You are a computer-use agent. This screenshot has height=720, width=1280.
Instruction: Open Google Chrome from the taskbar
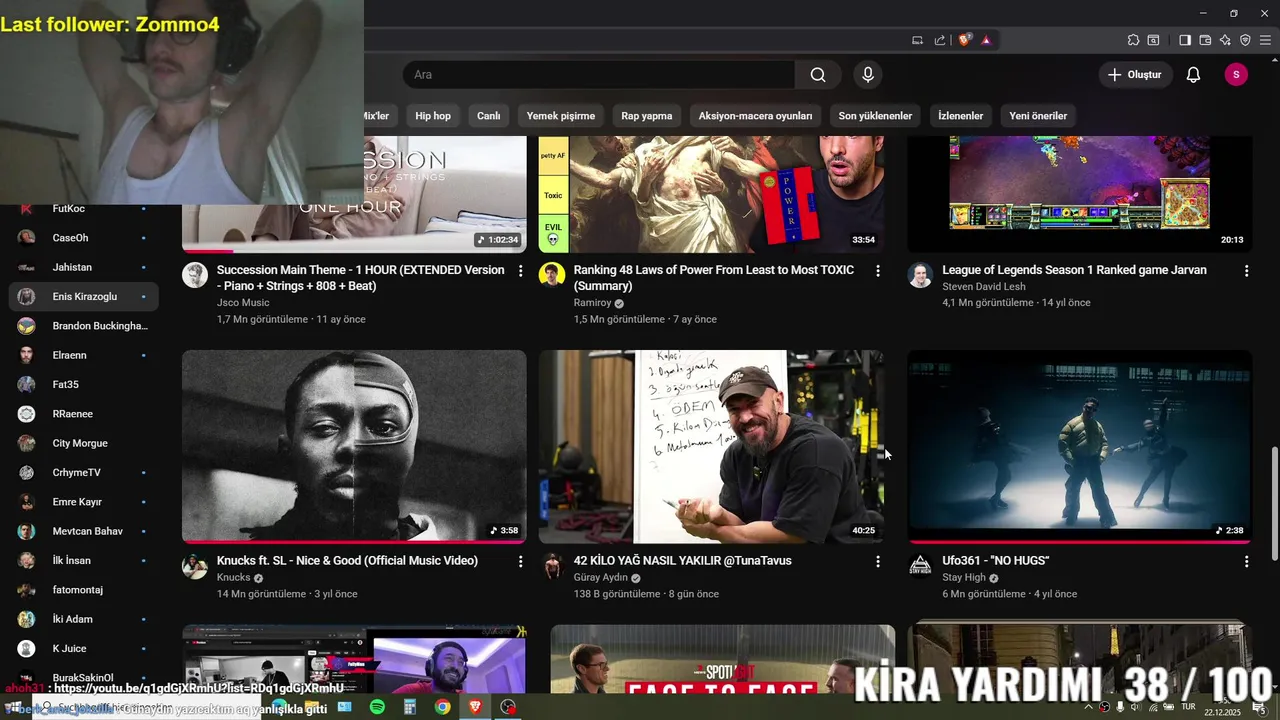click(442, 707)
